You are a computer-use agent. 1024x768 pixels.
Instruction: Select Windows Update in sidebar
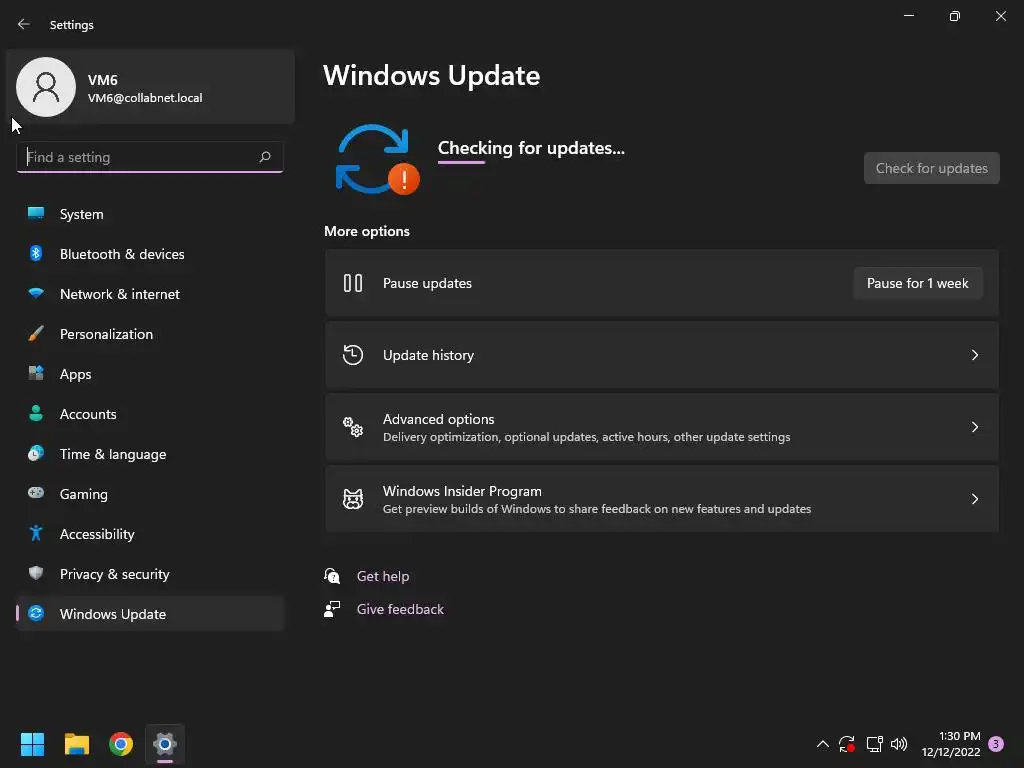pos(150,613)
